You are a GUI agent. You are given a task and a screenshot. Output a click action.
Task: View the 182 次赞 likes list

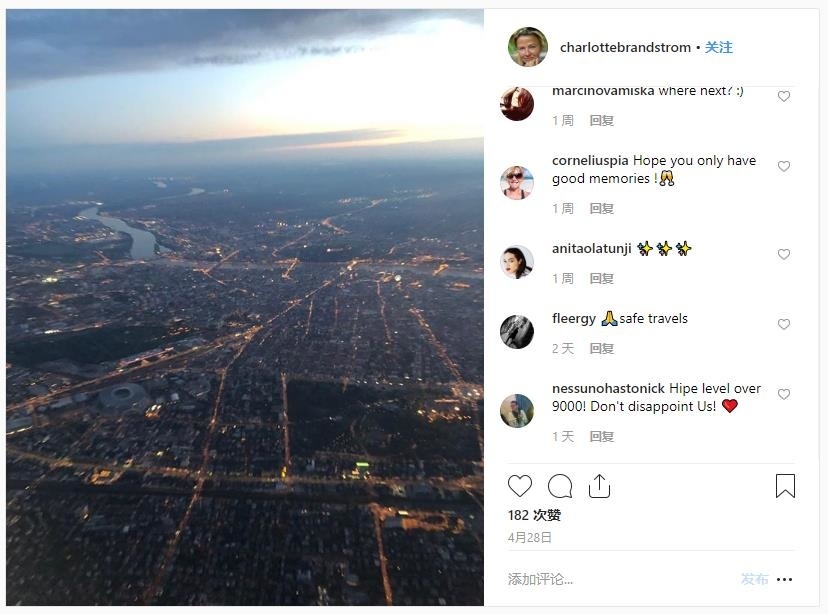click(534, 515)
